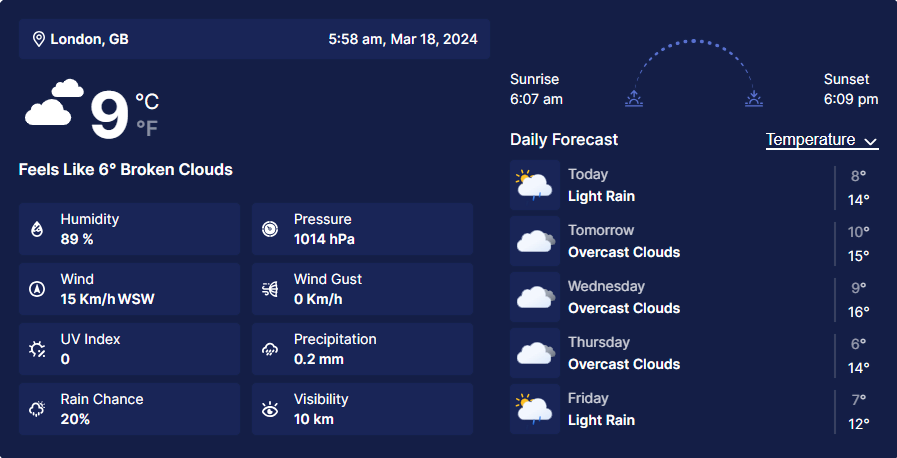Click the location pin icon beside London
Image resolution: width=897 pixels, height=458 pixels.
point(39,39)
